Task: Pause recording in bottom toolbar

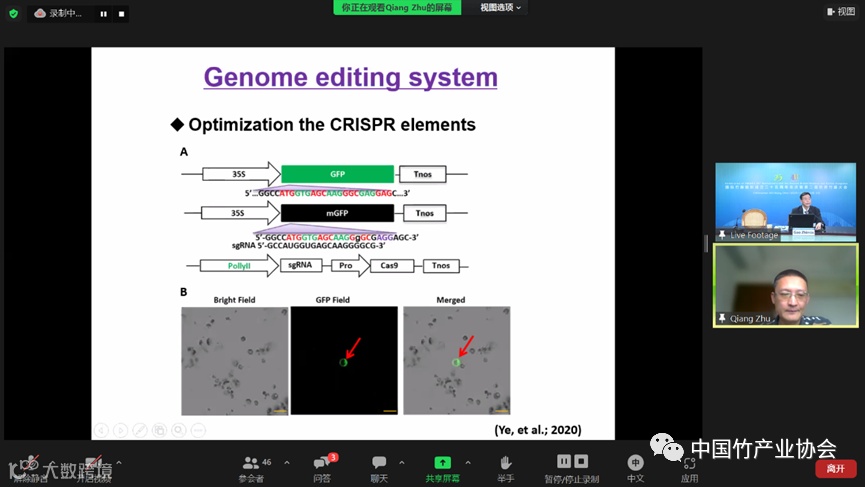Action: [x=564, y=461]
